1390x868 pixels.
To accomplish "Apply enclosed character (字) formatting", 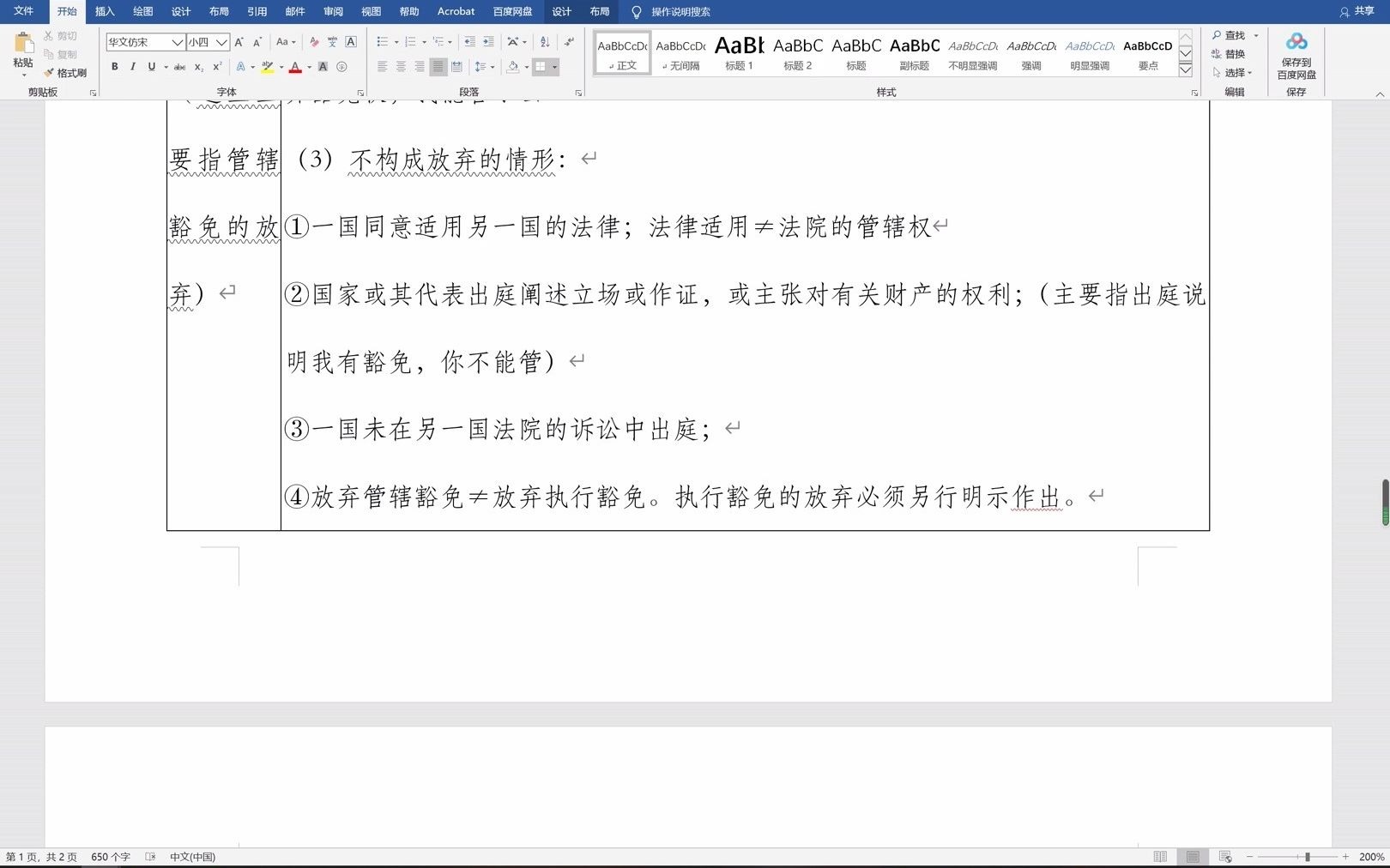I will click(341, 67).
